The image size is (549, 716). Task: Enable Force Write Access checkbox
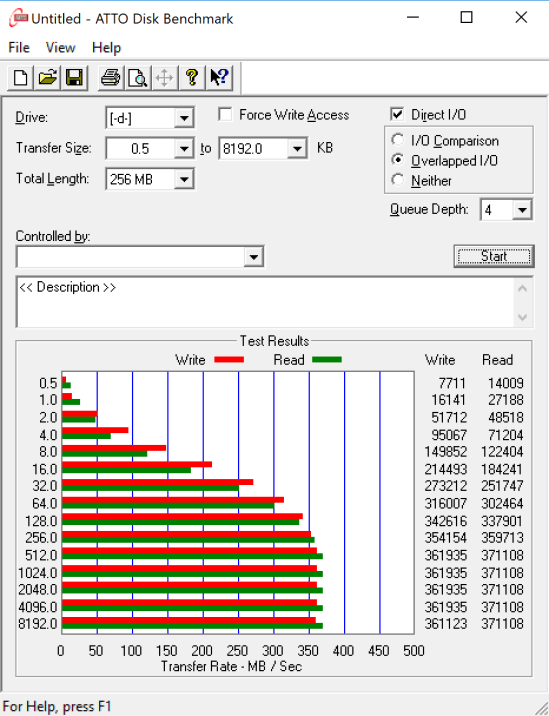[x=225, y=114]
